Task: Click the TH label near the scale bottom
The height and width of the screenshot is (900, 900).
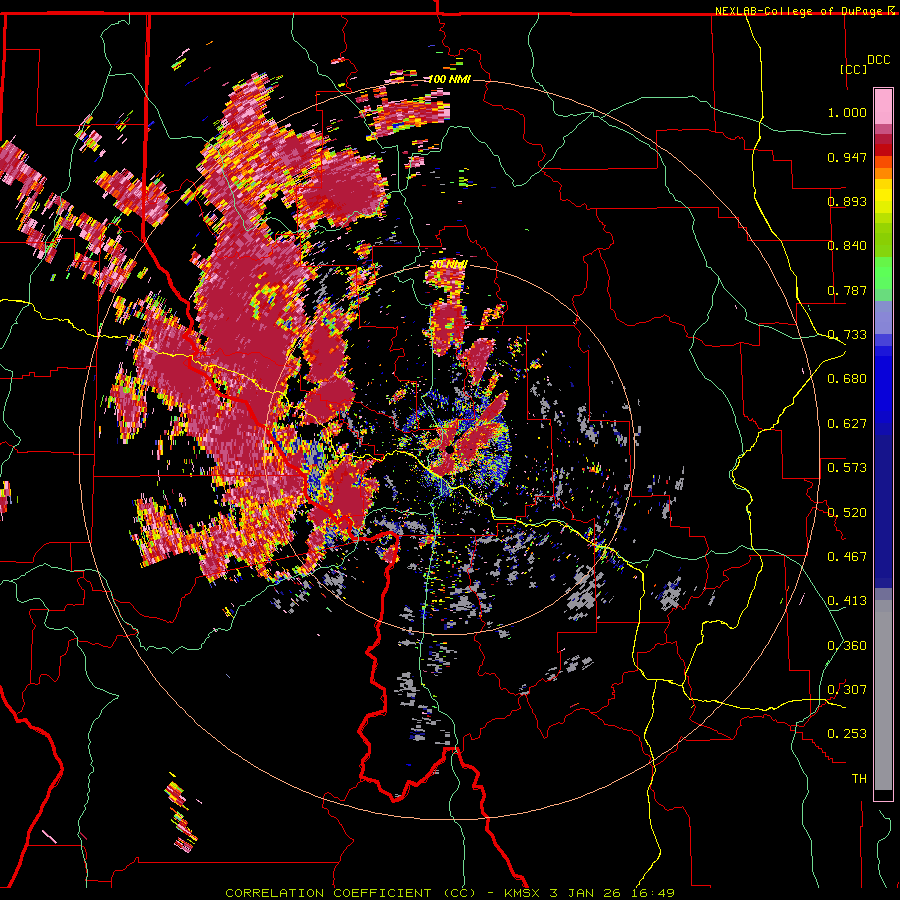Action: 859,779
